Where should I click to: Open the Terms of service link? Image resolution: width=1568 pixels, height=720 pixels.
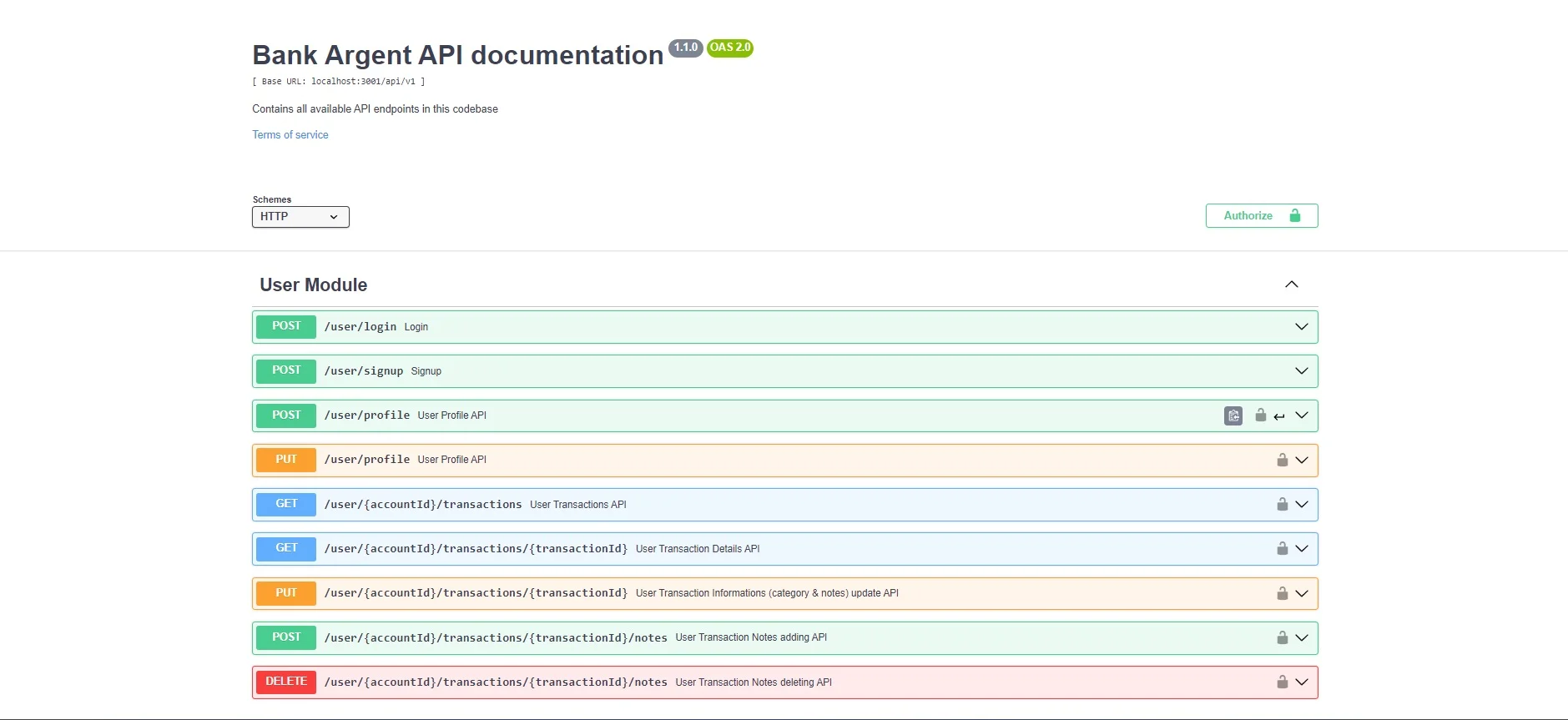[290, 134]
